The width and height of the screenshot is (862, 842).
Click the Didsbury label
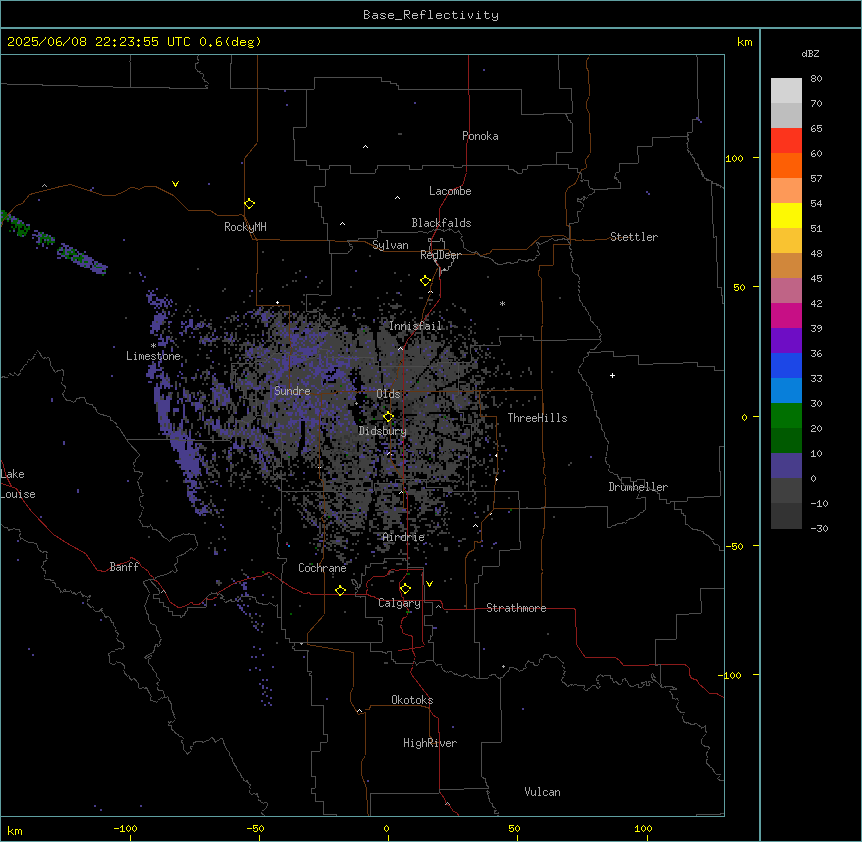pyautogui.click(x=383, y=431)
